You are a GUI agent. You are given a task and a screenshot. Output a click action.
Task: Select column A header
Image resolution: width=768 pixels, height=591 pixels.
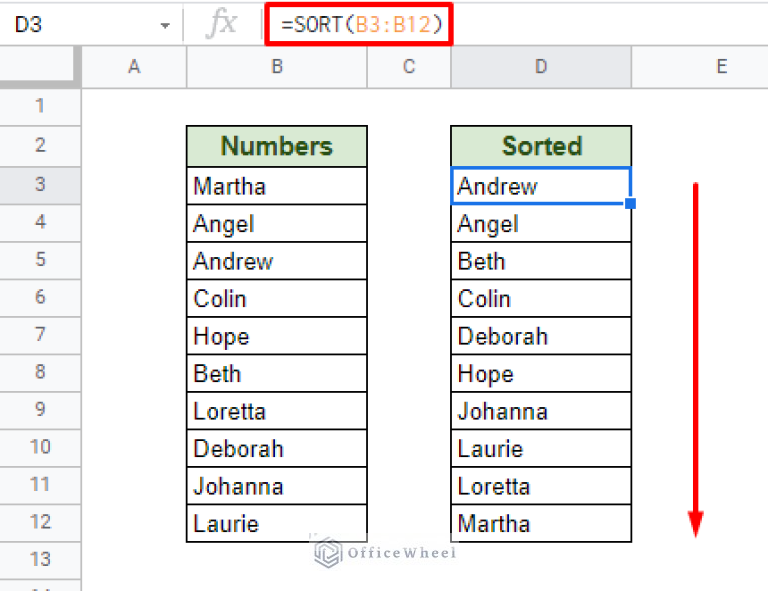click(x=134, y=67)
